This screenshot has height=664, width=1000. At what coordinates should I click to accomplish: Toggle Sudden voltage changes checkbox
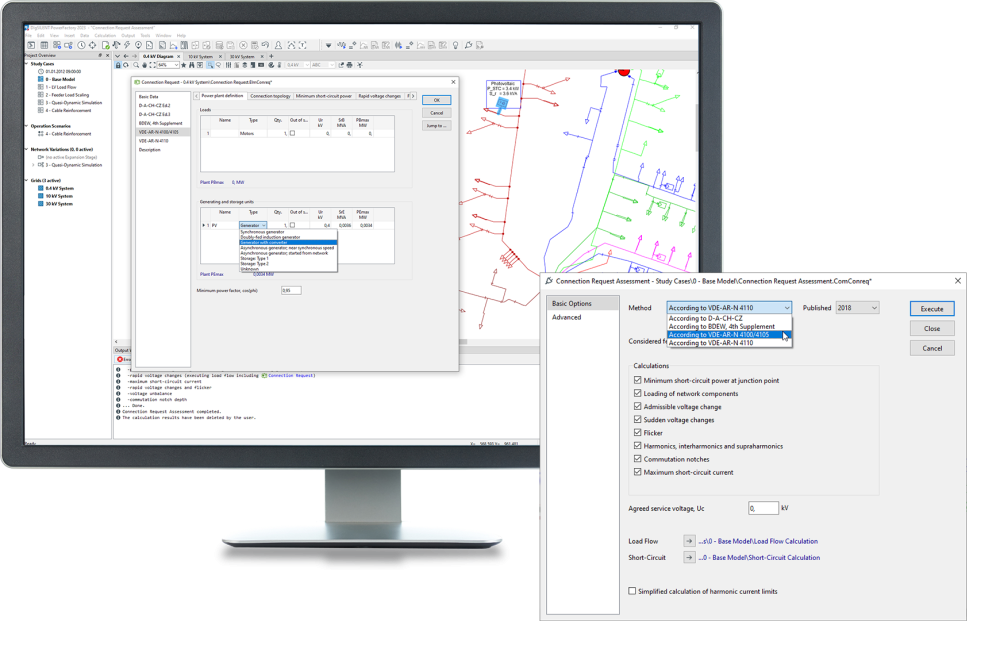click(x=637, y=420)
